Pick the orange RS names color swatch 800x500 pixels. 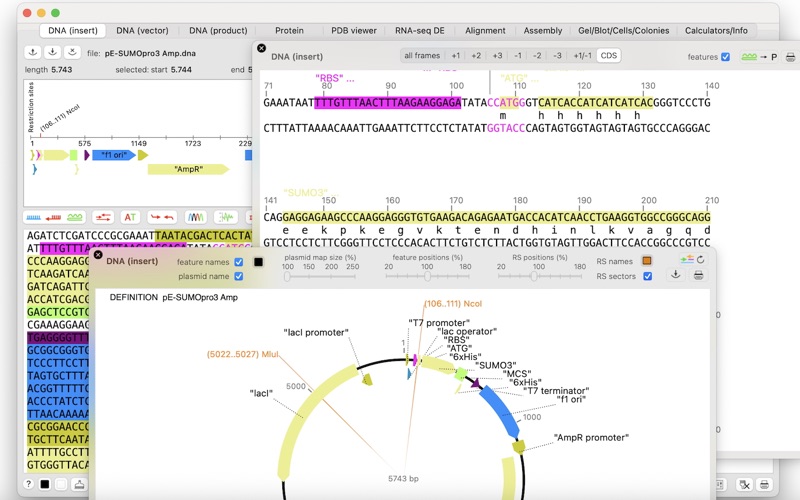pyautogui.click(x=647, y=261)
